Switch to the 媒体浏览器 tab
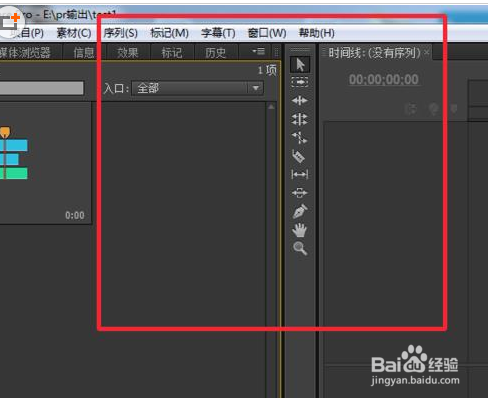This screenshot has width=488, height=398. [25, 52]
